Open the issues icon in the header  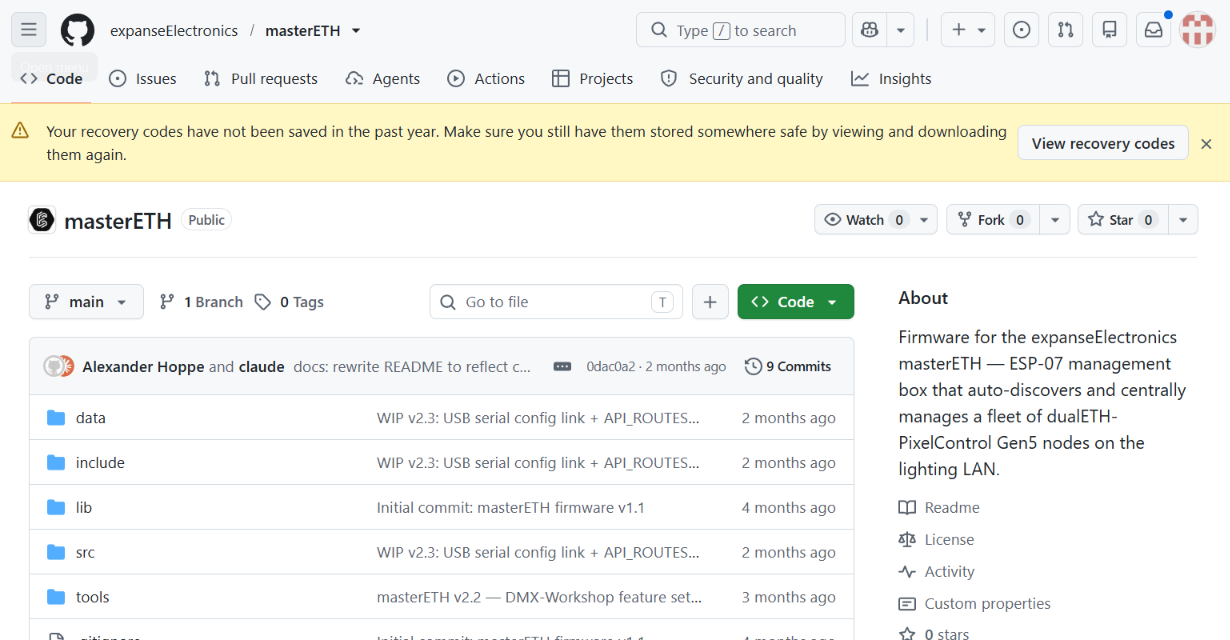pyautogui.click(x=1021, y=30)
